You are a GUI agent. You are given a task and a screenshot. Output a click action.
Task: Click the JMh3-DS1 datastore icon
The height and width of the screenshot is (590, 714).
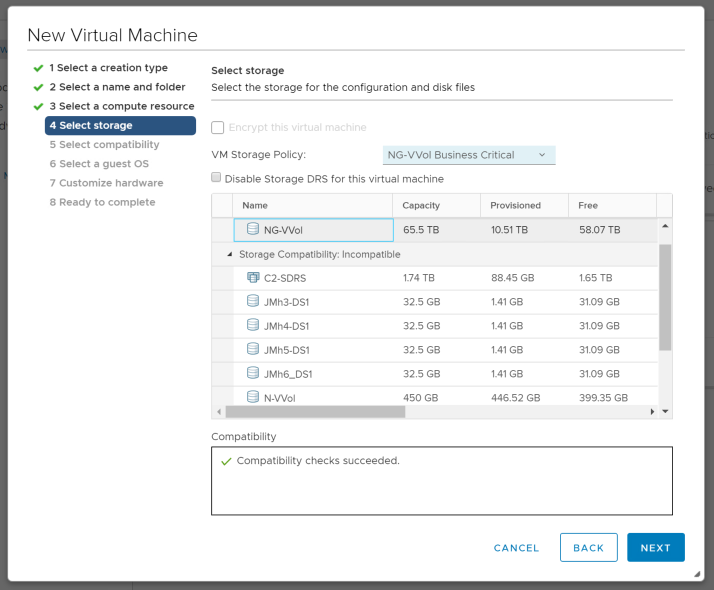[x=253, y=301]
